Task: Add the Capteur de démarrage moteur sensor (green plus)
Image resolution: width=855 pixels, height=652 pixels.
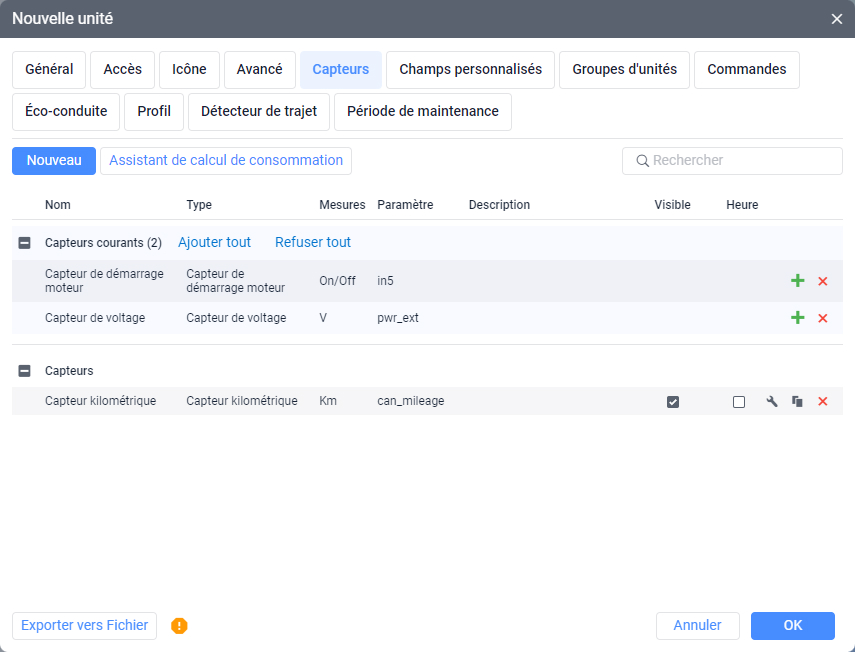Action: tap(797, 281)
